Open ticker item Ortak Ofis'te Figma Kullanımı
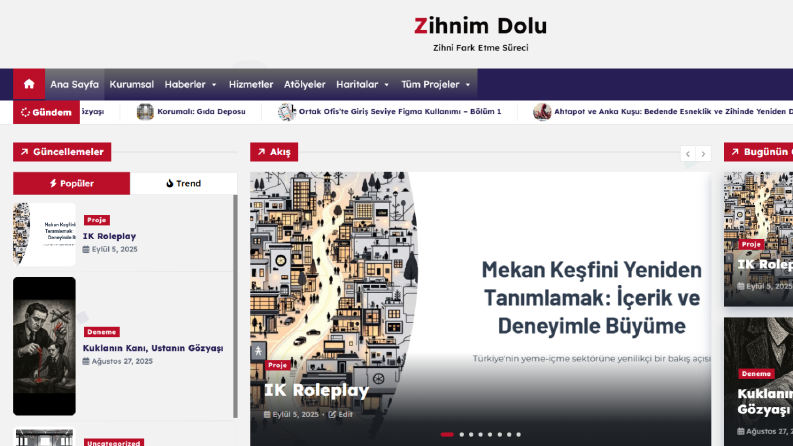 click(400, 111)
